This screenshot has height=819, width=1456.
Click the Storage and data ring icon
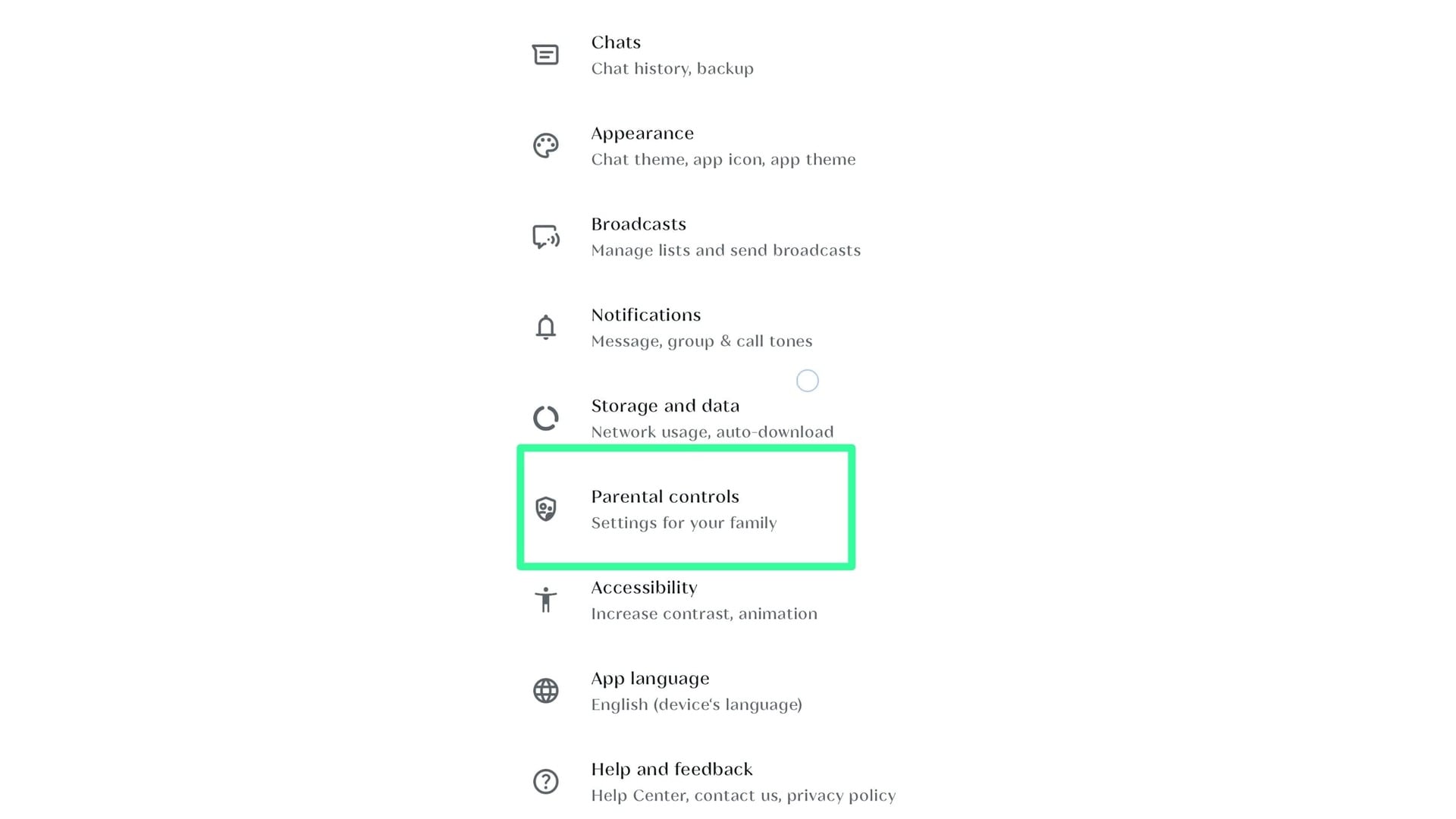545,418
